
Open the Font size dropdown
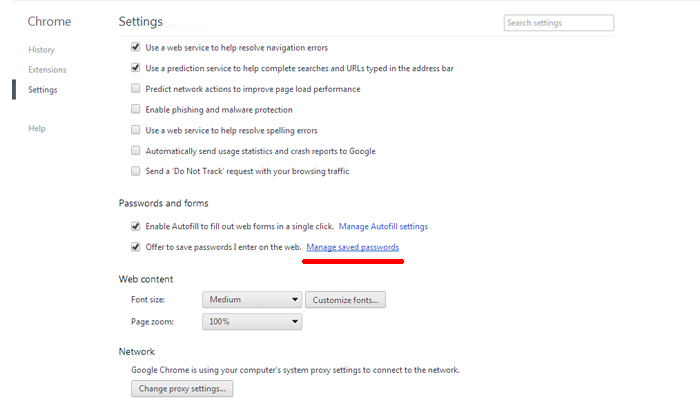[x=252, y=300]
